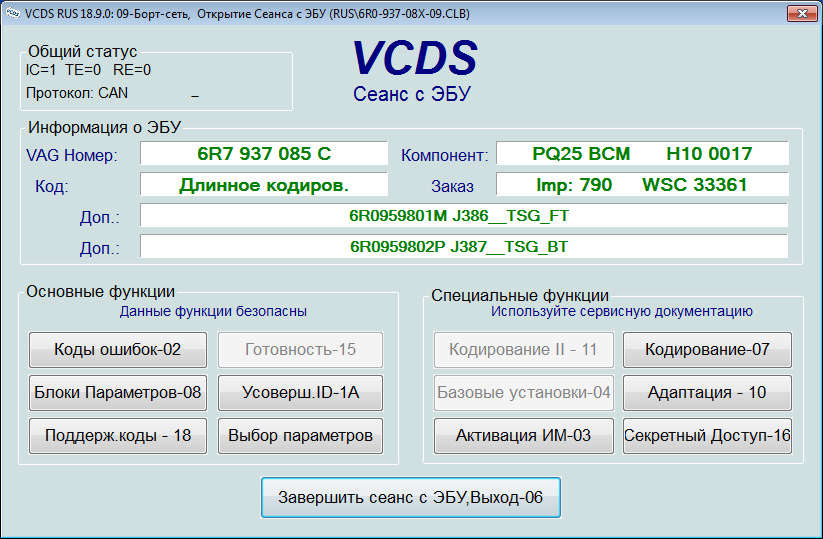Click Завершить сеанс с ЭБУ, Выход-06

[410, 498]
